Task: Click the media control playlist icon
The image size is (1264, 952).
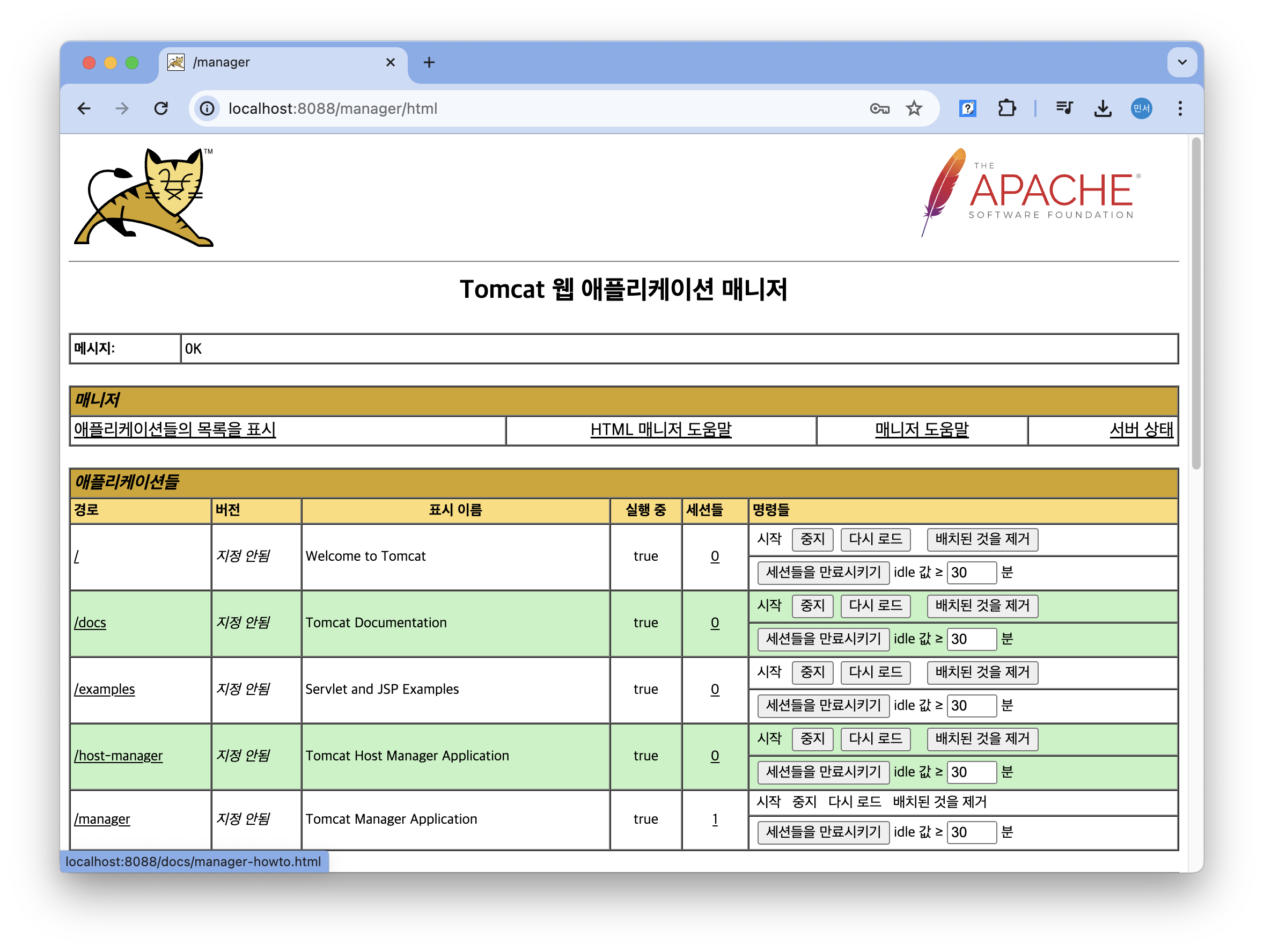Action: (1064, 108)
